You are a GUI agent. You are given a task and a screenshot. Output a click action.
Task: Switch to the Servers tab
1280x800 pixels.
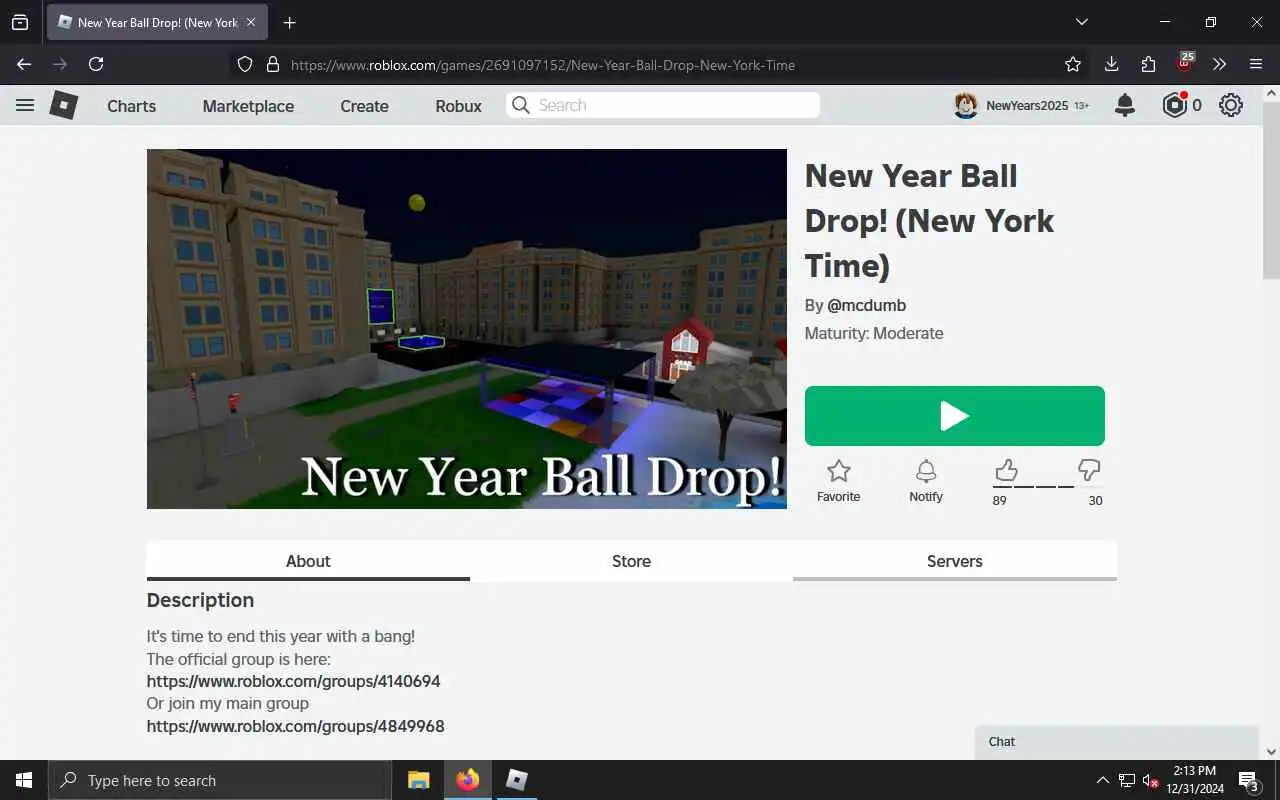pos(955,561)
